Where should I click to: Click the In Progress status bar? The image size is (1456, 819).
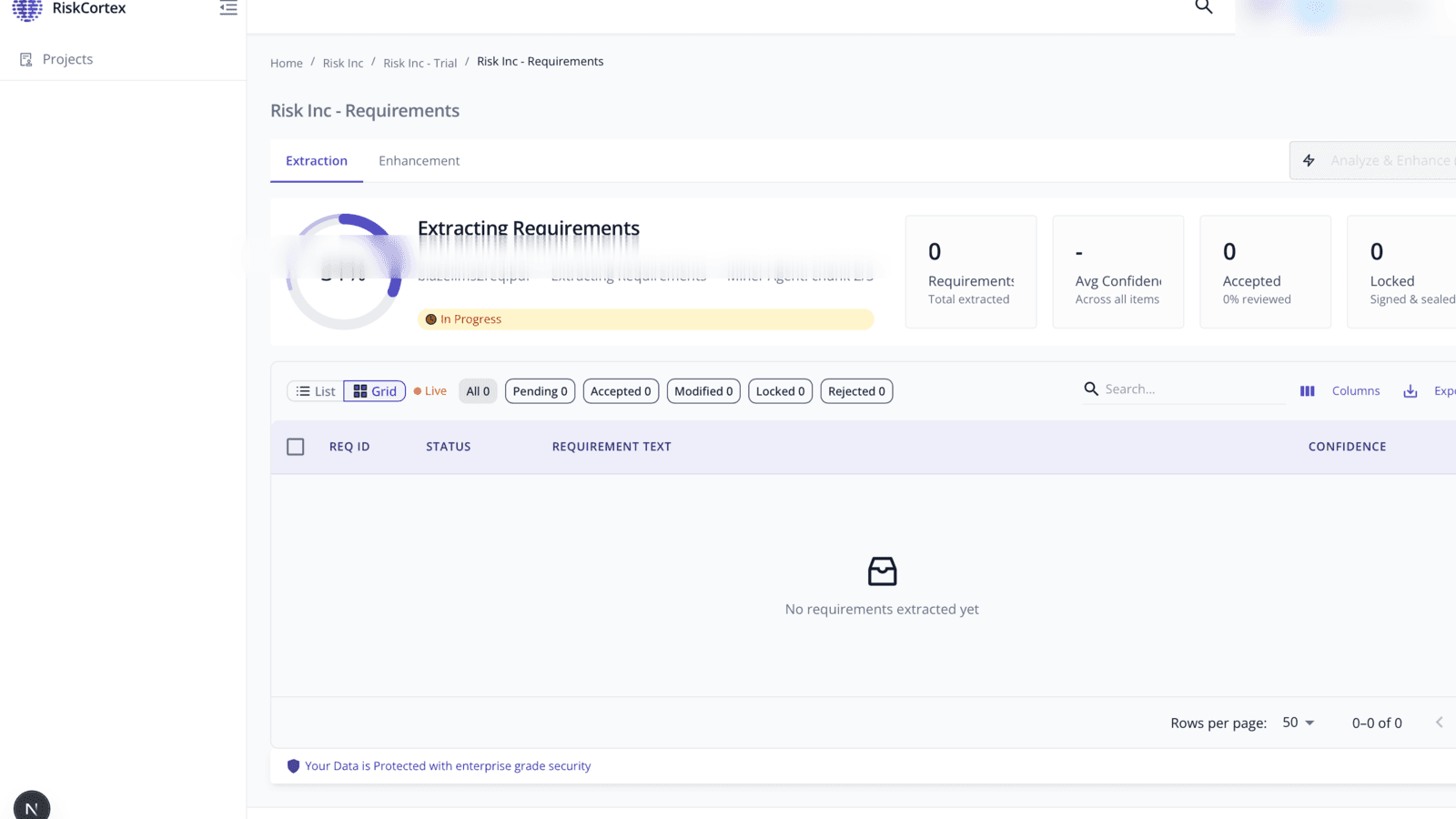click(645, 319)
